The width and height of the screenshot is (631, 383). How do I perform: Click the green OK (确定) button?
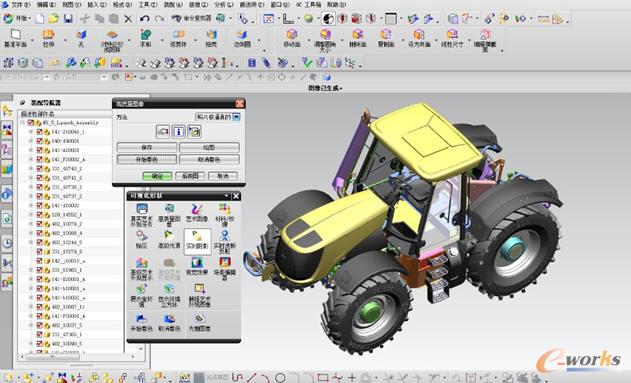pos(157,176)
